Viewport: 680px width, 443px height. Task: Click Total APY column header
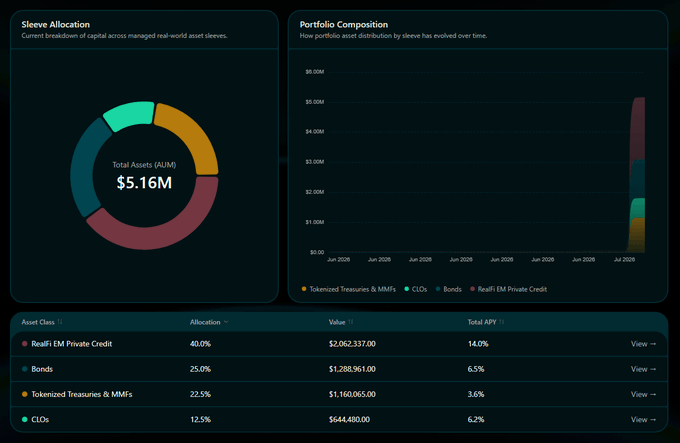tap(482, 322)
